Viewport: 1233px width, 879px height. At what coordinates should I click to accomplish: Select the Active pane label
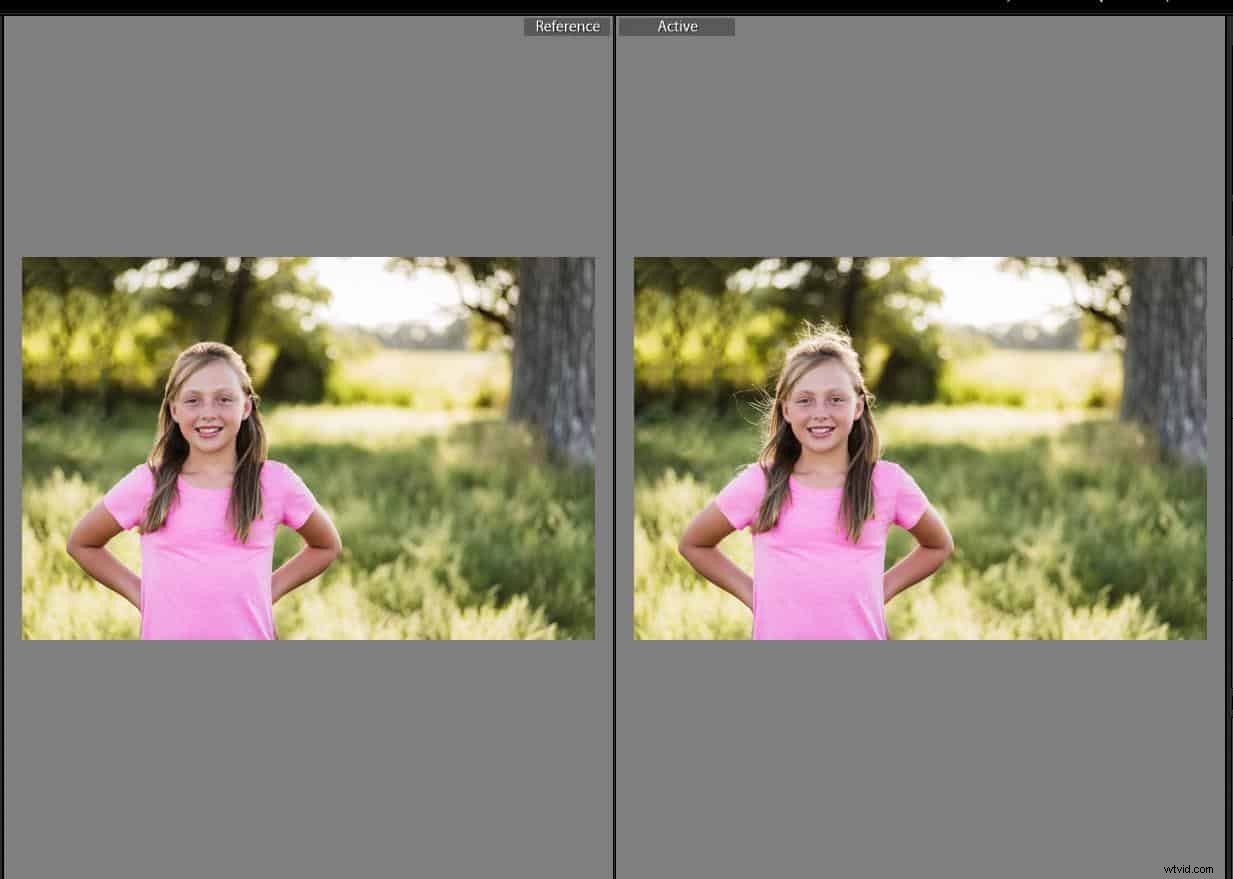[x=677, y=26]
